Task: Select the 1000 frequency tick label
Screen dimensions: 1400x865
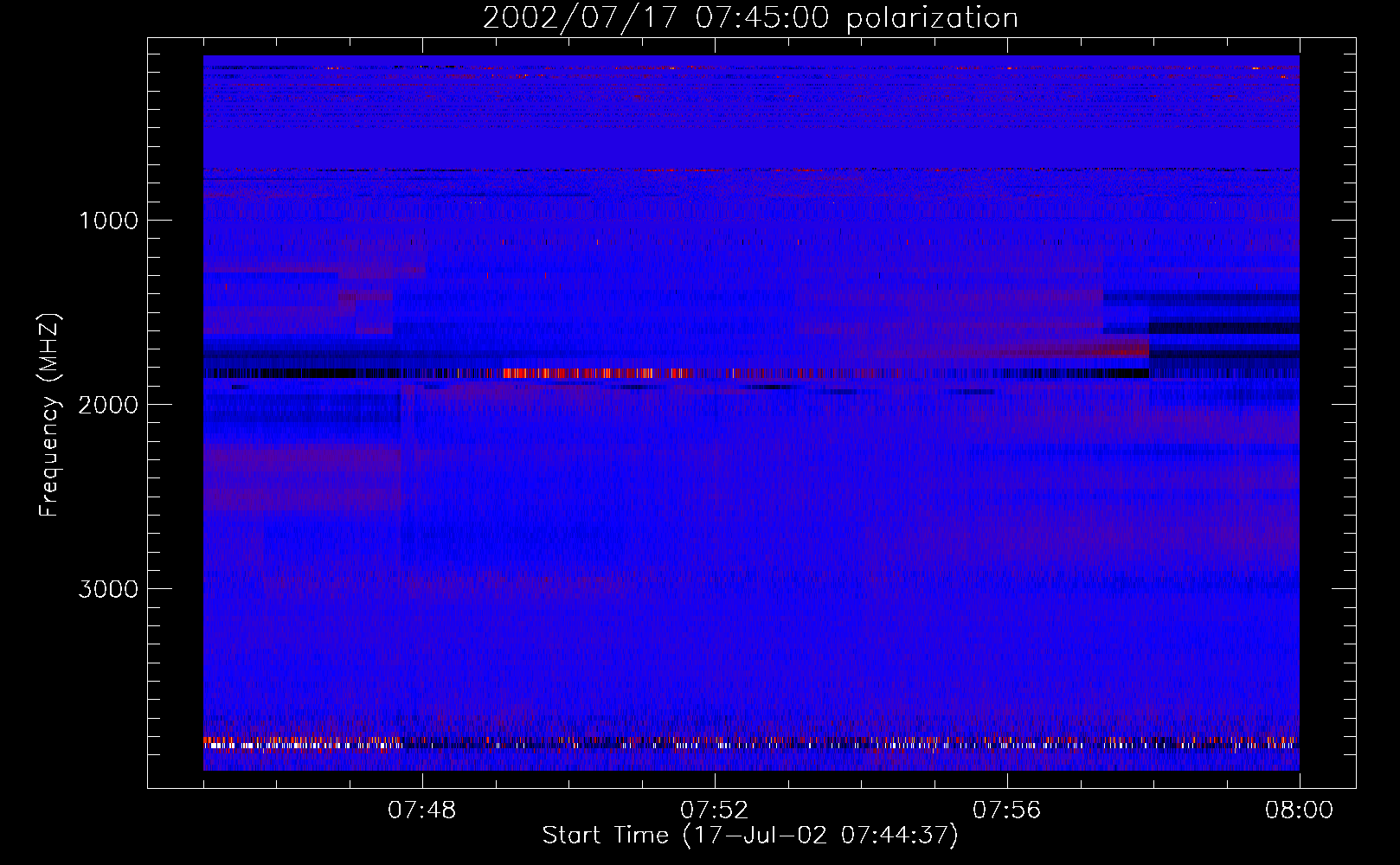Action: (108, 221)
